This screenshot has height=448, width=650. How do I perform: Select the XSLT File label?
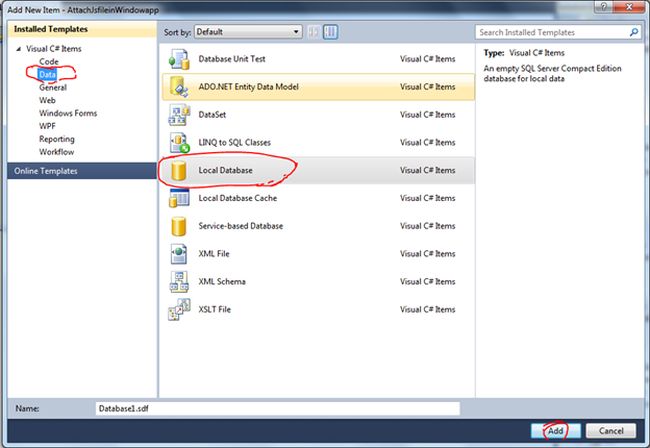214,310
